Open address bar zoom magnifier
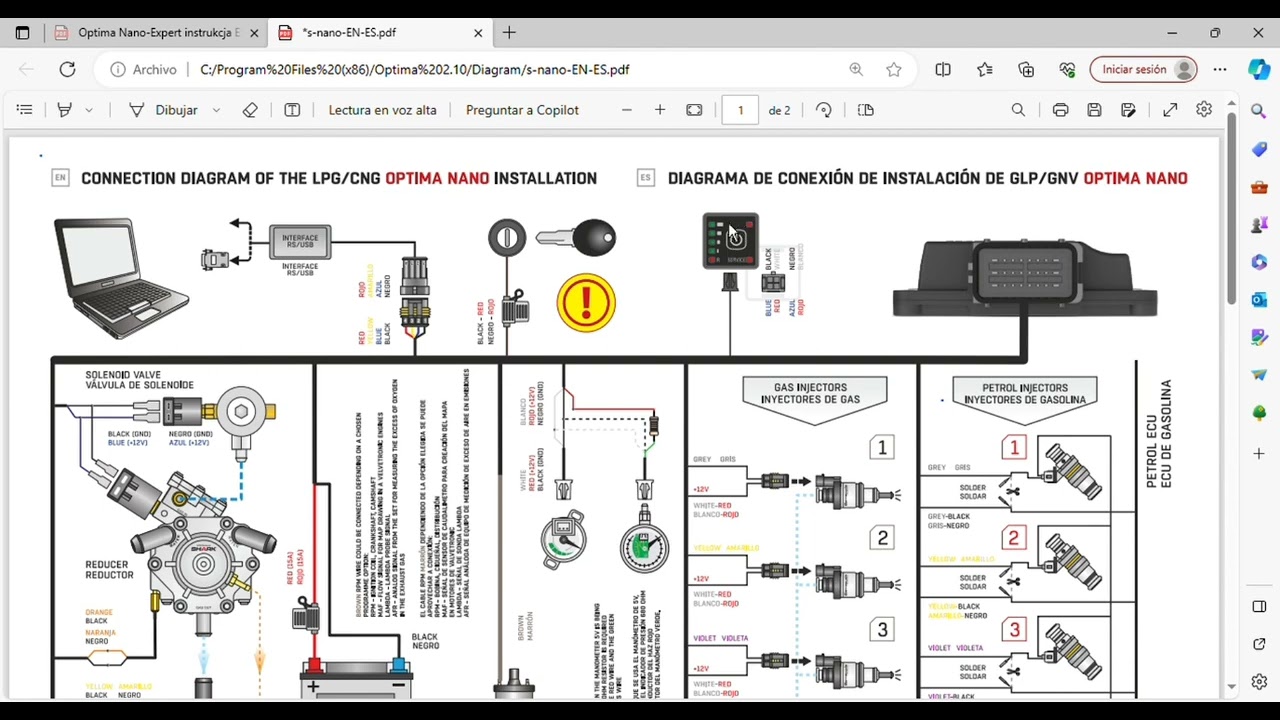The image size is (1280, 720). coord(856,69)
